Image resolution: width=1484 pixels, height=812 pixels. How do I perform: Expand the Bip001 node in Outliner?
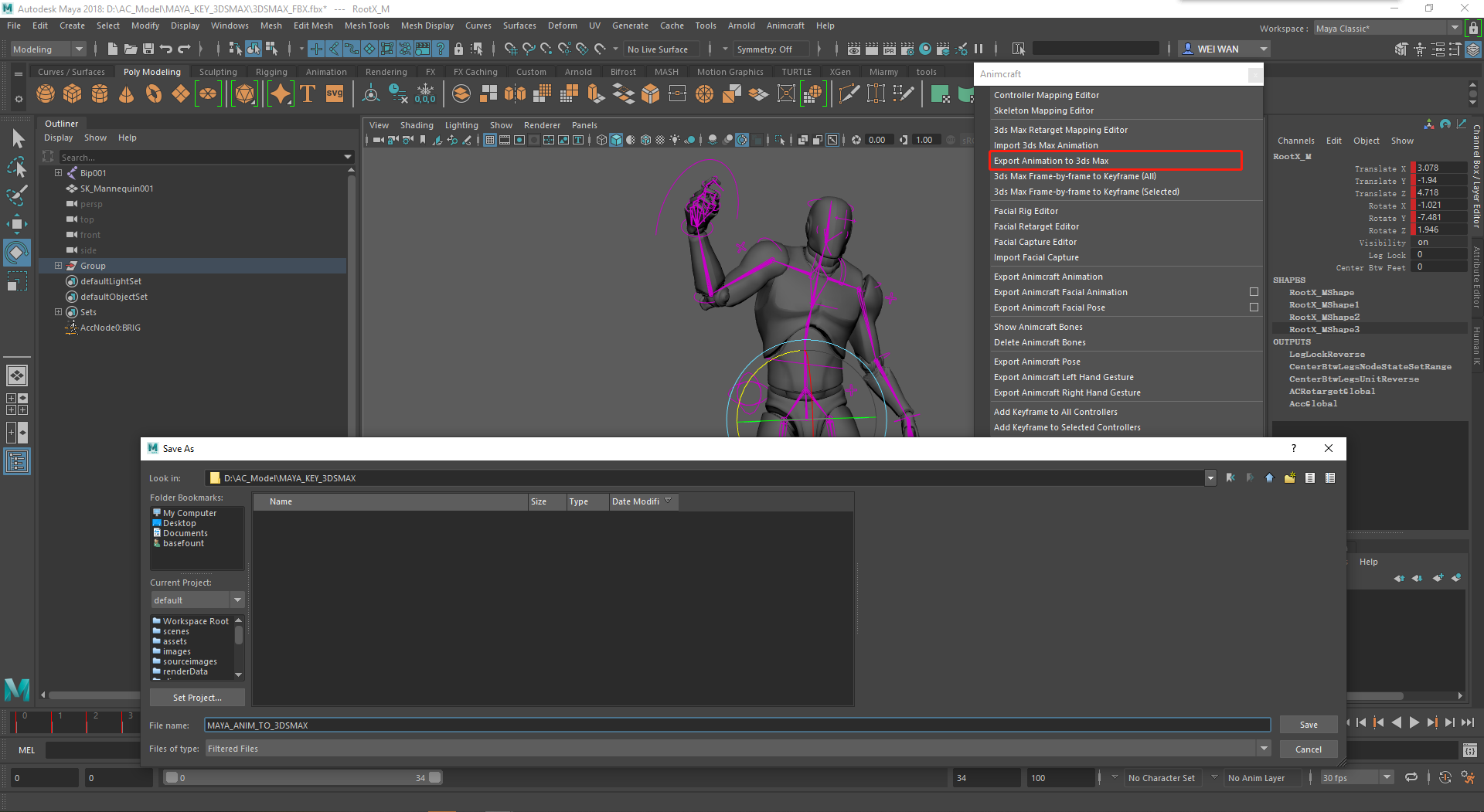(x=58, y=173)
